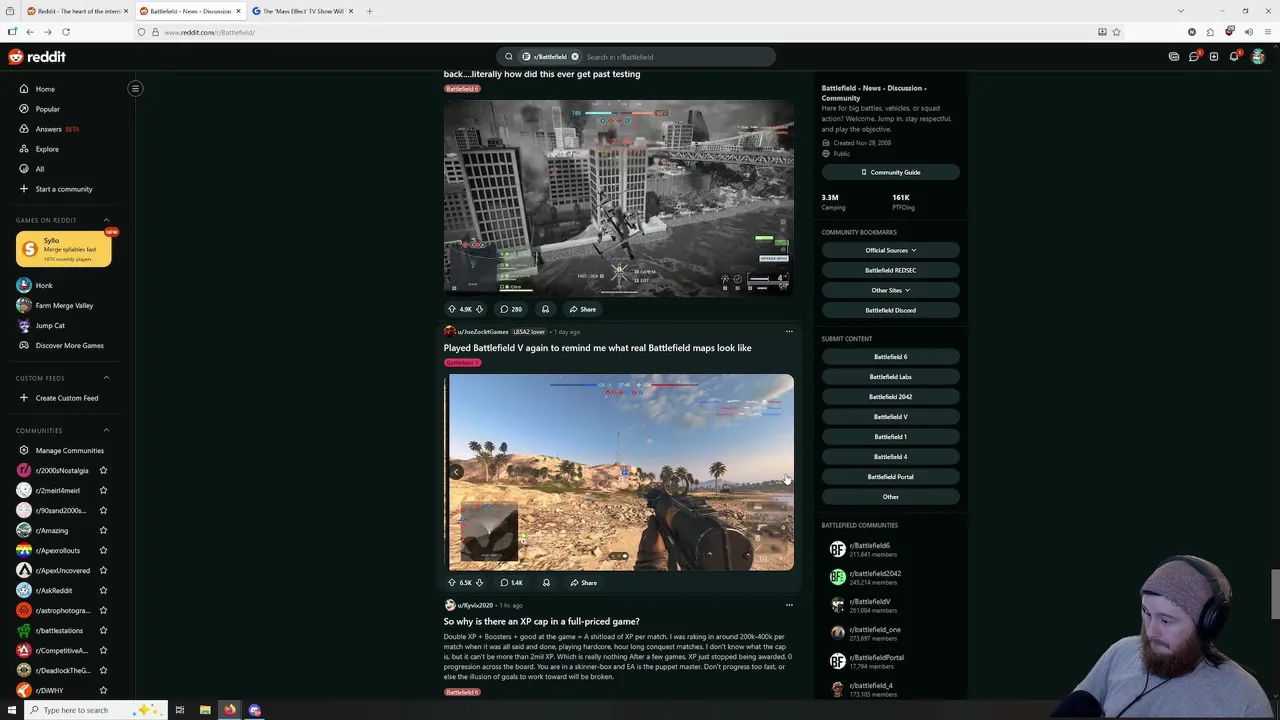Open the 1.4K comments on Battlefield V post
Image resolution: width=1280 pixels, height=720 pixels.
pos(512,583)
